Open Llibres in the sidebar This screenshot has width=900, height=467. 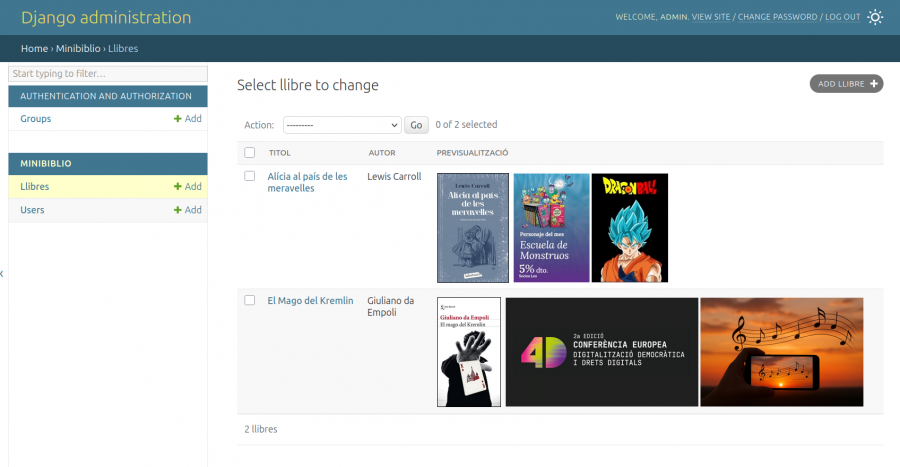pos(34,186)
